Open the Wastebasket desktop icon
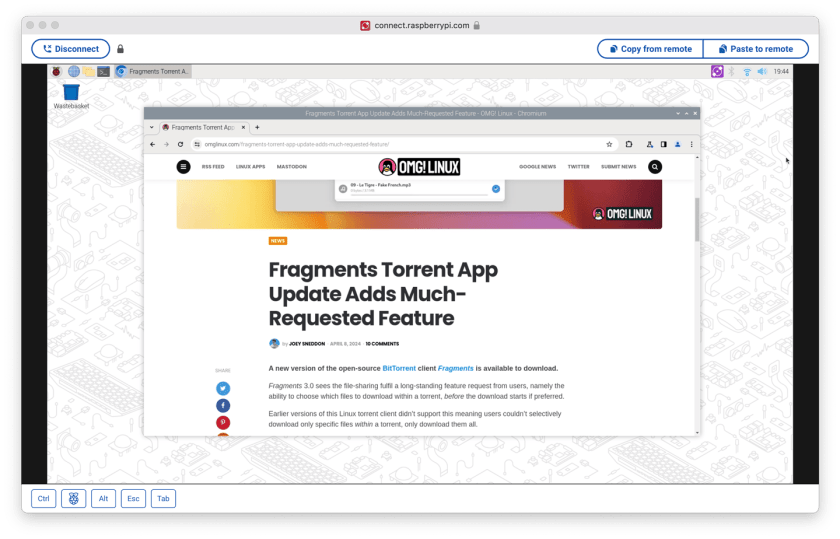The image size is (840, 539). [x=71, y=96]
